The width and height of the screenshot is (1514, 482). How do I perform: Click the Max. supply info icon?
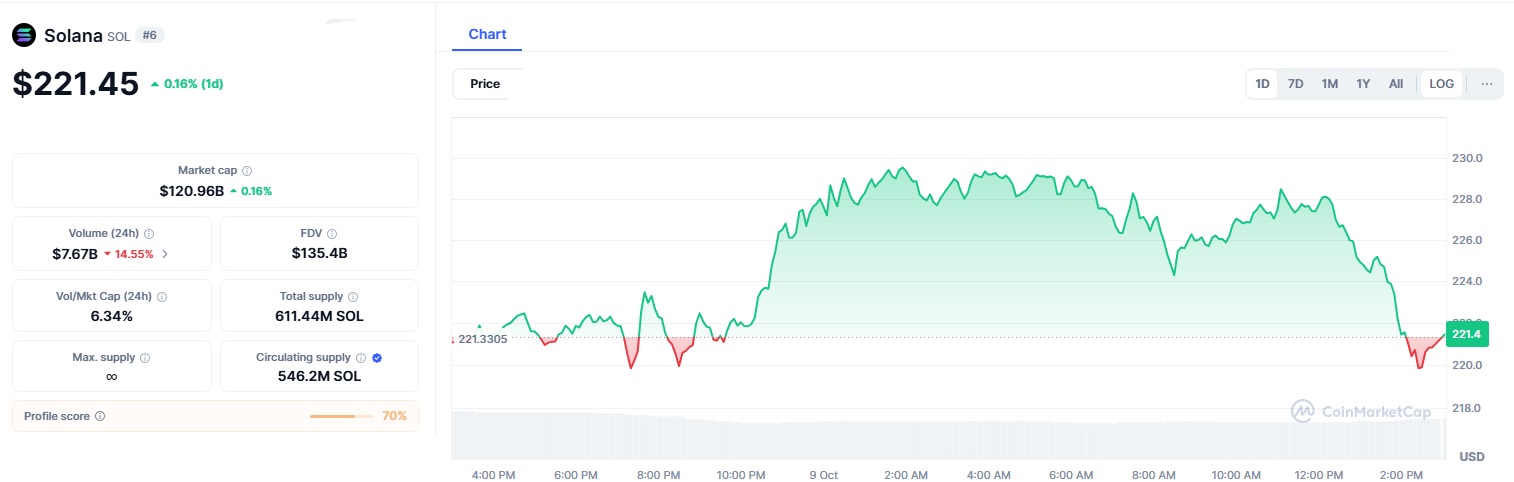point(144,358)
